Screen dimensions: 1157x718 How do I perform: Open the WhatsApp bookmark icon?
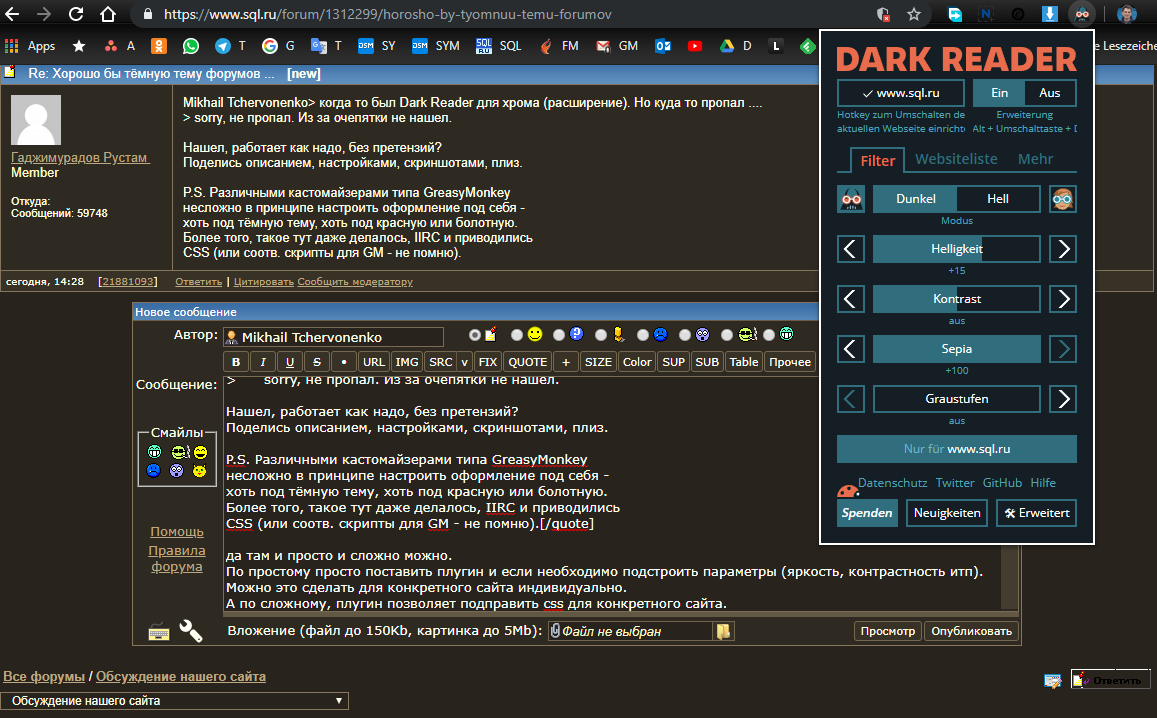(191, 46)
